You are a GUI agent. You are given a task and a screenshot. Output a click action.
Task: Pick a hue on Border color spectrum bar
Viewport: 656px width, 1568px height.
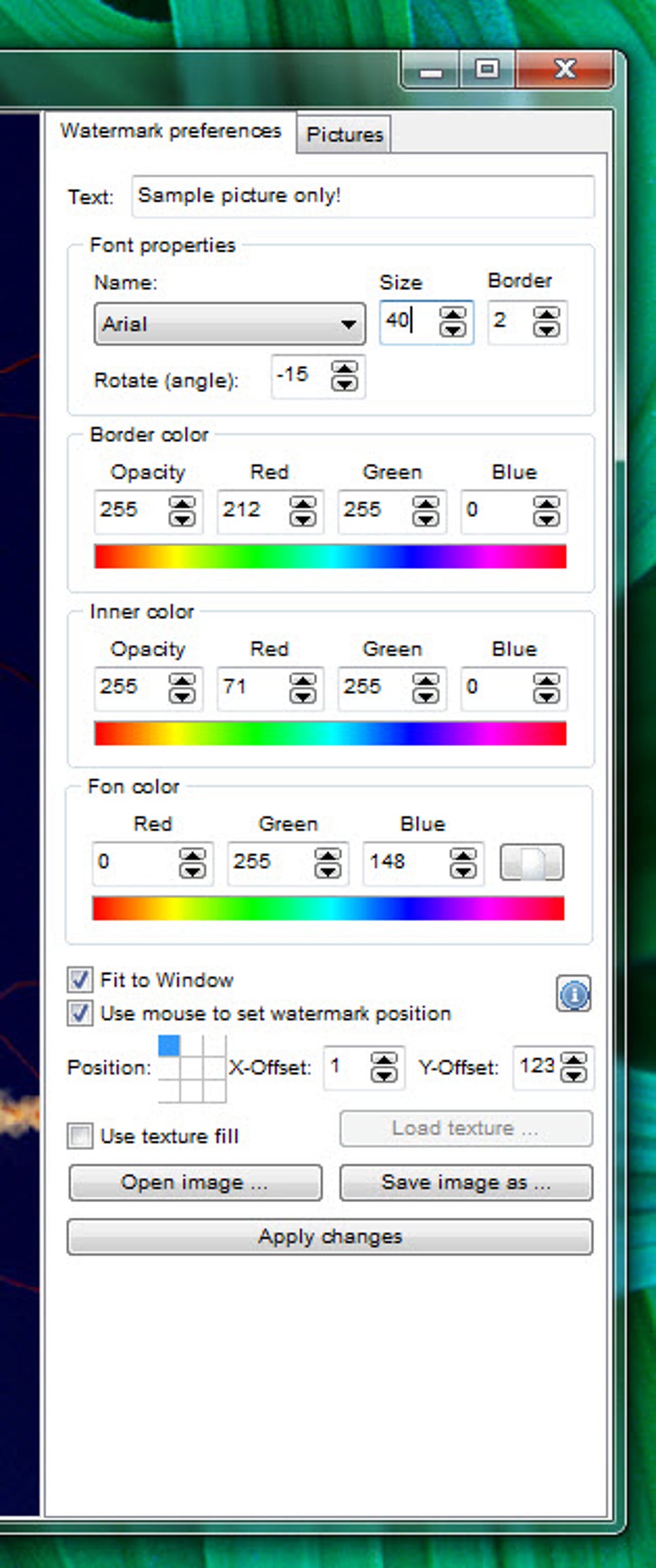tap(330, 556)
